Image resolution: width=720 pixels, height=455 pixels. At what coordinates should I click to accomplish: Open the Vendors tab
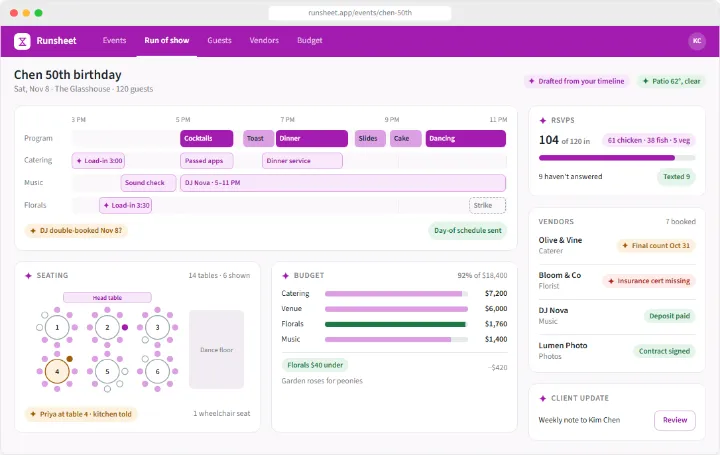click(264, 40)
